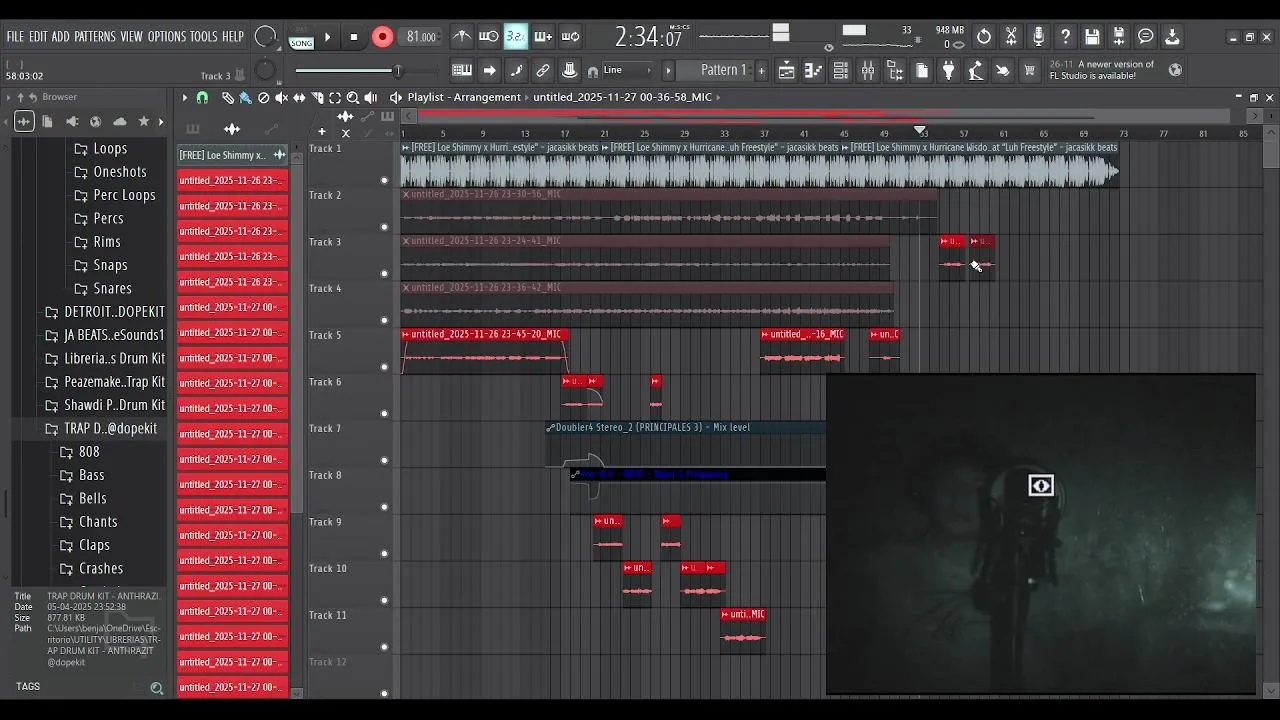Click the export render download icon

coord(1172,37)
